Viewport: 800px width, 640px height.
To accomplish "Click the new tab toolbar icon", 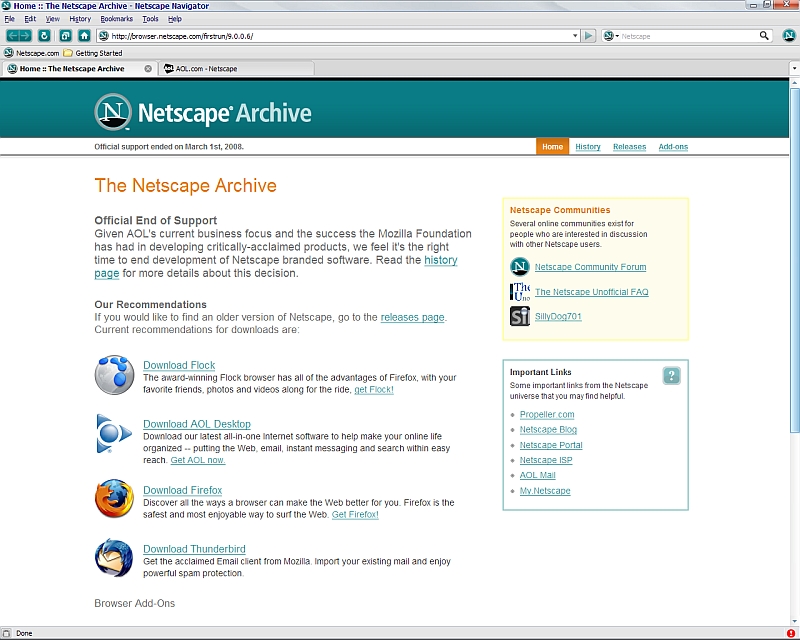I will coord(65,36).
